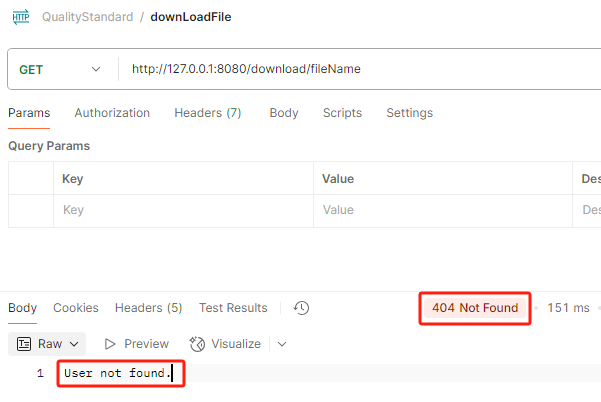Click the 151 ms response time
Screen dimensions: 601x402
click(568, 308)
